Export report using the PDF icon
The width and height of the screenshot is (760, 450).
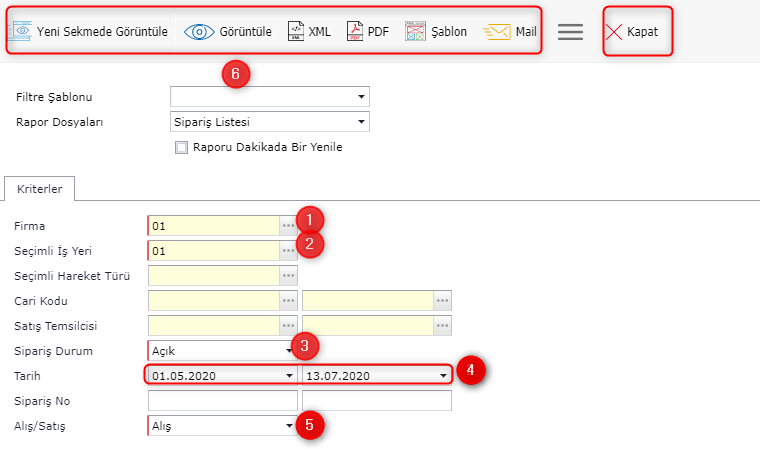point(355,31)
